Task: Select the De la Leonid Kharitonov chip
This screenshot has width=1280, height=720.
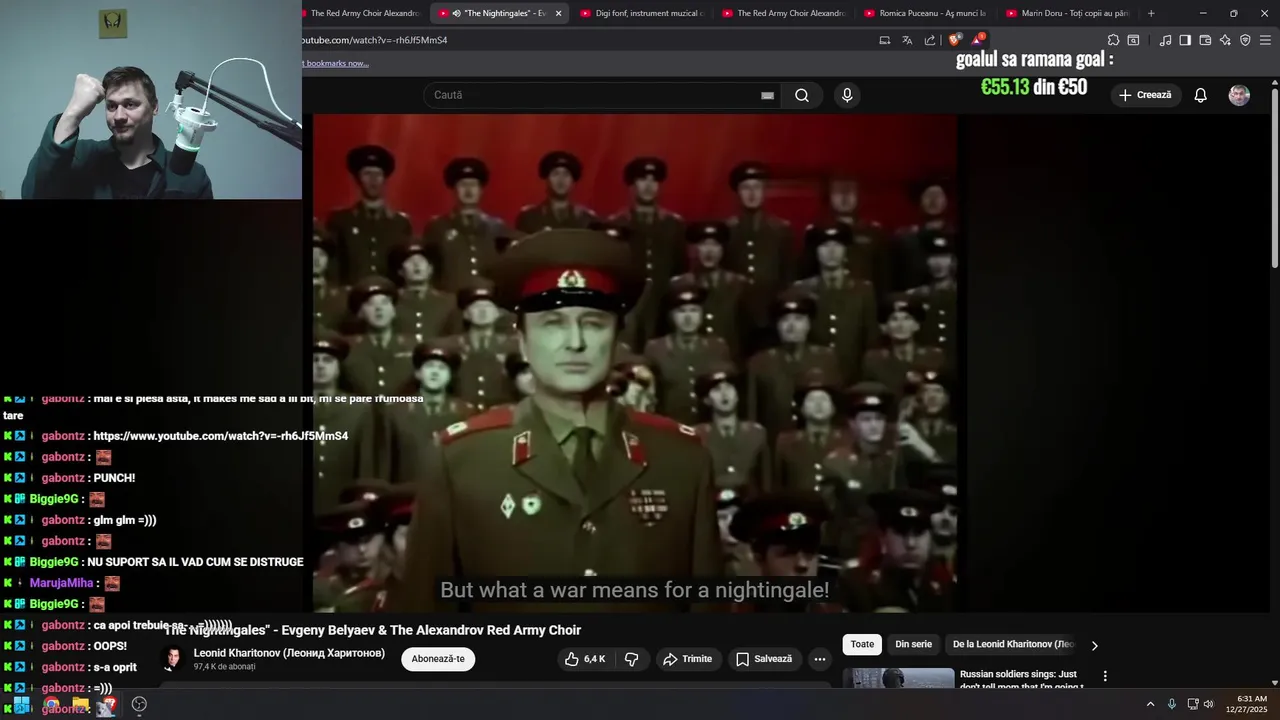Action: click(1012, 645)
